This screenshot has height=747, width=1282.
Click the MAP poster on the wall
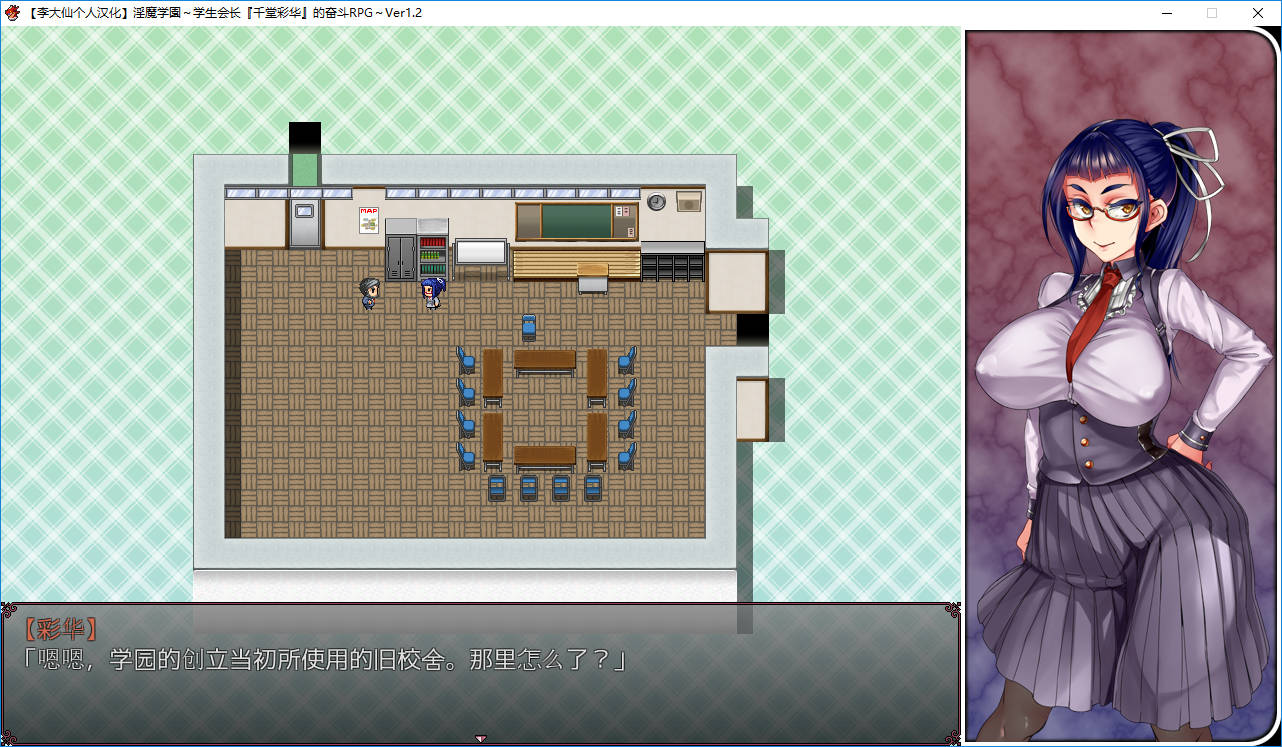(369, 220)
